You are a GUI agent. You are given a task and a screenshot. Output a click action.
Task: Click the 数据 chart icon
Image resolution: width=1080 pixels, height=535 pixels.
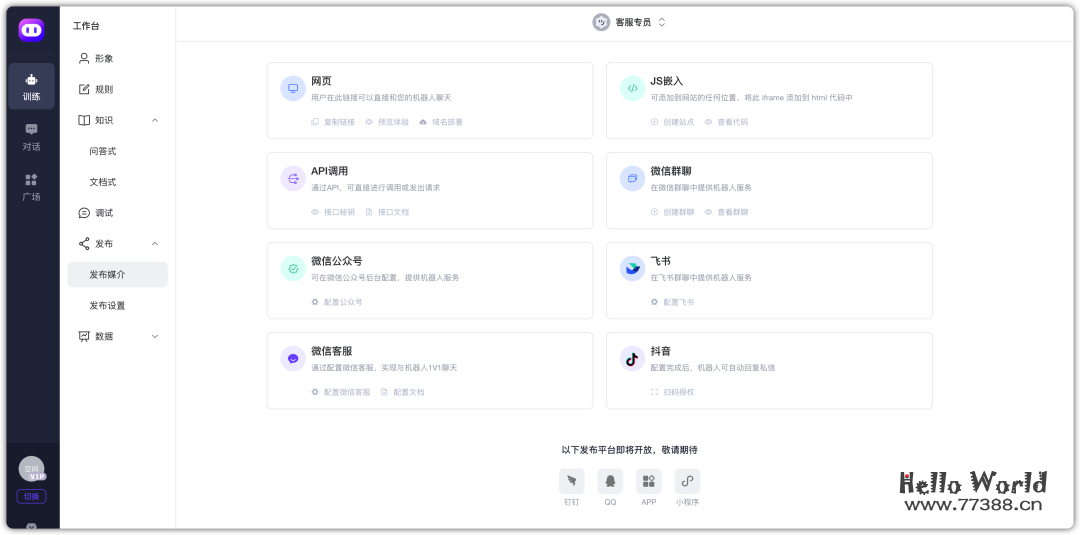[84, 337]
